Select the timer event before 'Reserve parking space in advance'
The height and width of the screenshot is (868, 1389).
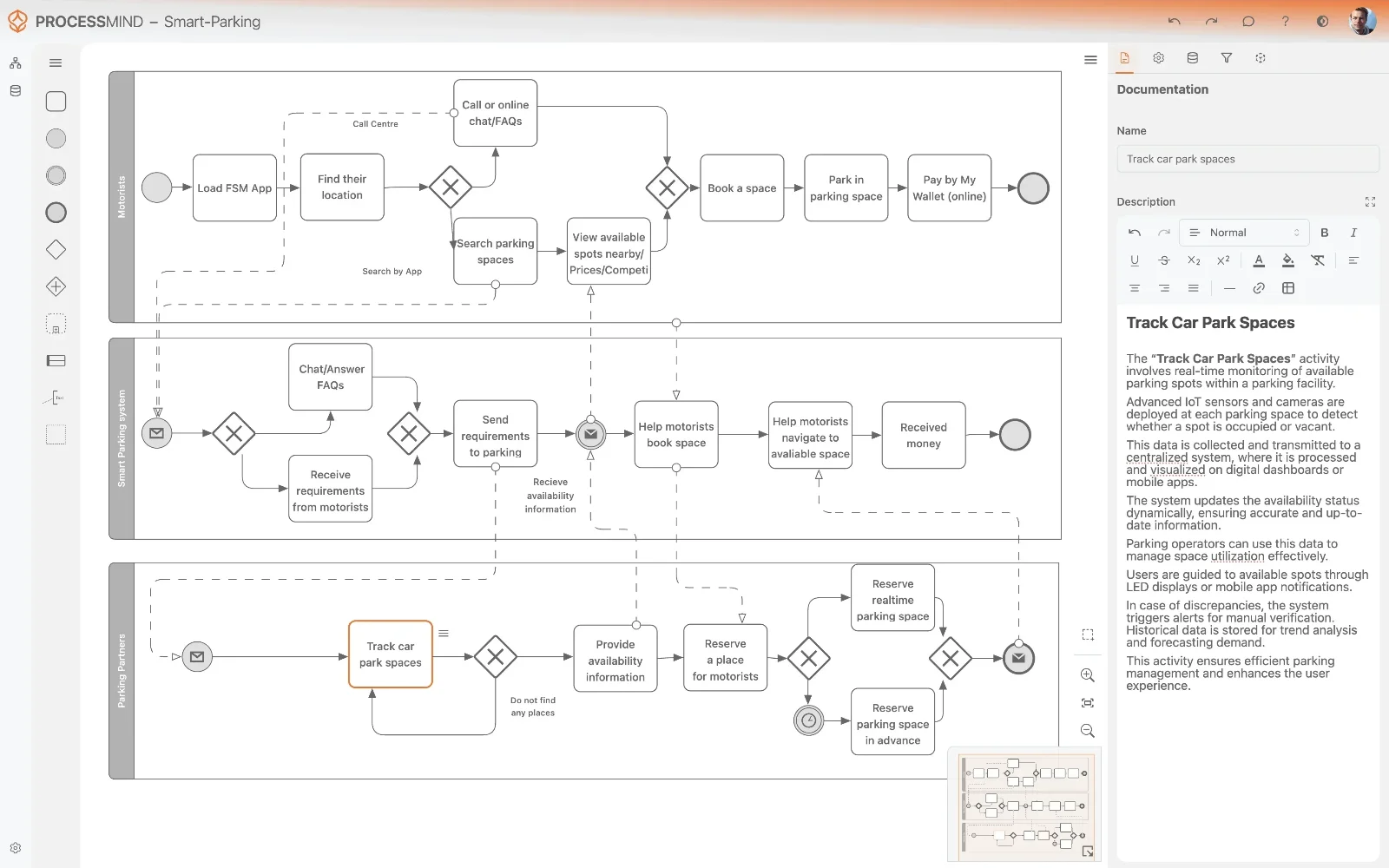[x=808, y=720]
